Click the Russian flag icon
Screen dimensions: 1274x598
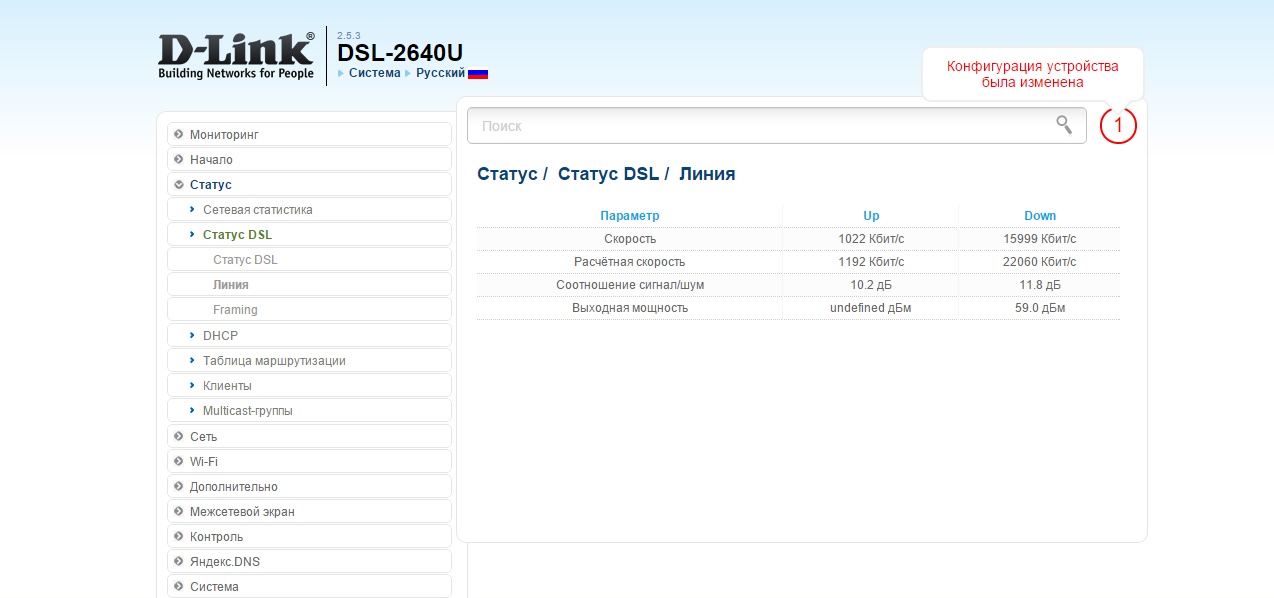478,74
